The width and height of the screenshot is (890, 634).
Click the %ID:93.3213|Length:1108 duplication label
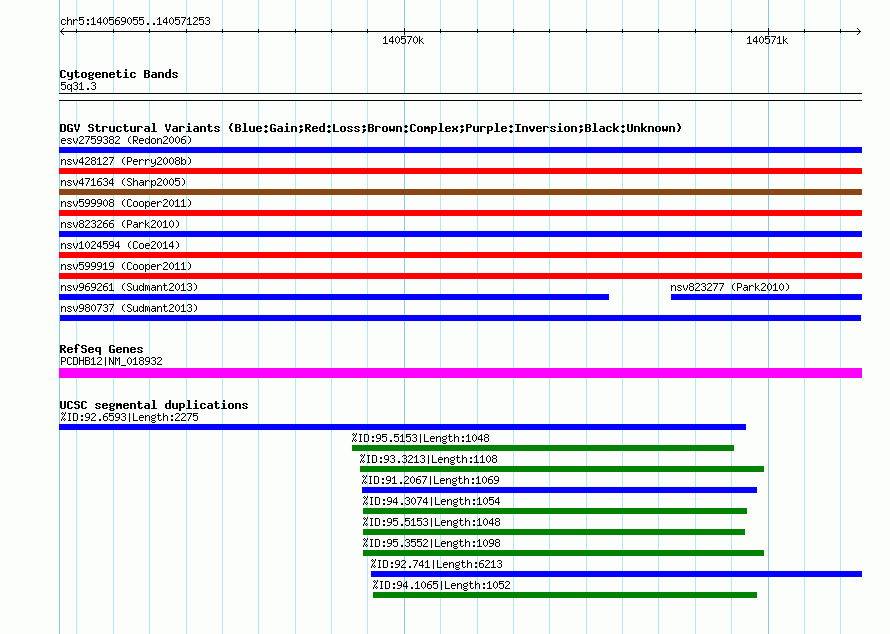point(429,459)
